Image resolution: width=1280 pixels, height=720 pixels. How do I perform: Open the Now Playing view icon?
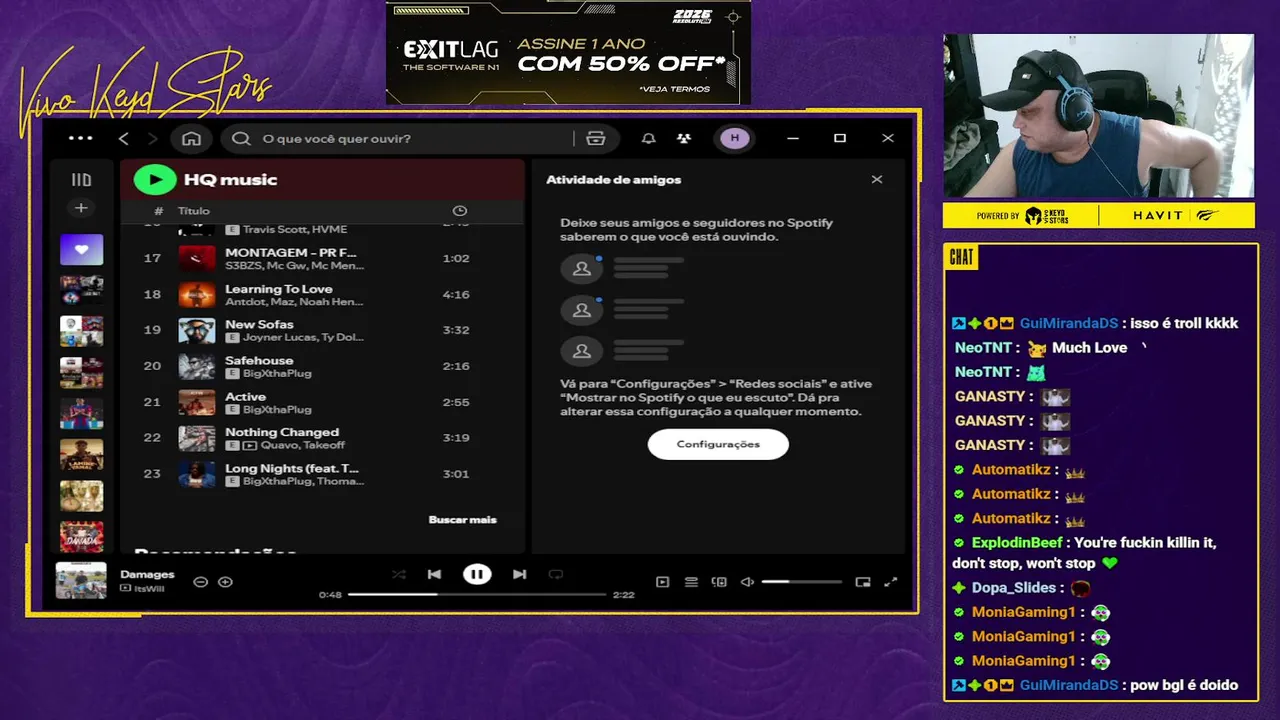[x=662, y=582]
